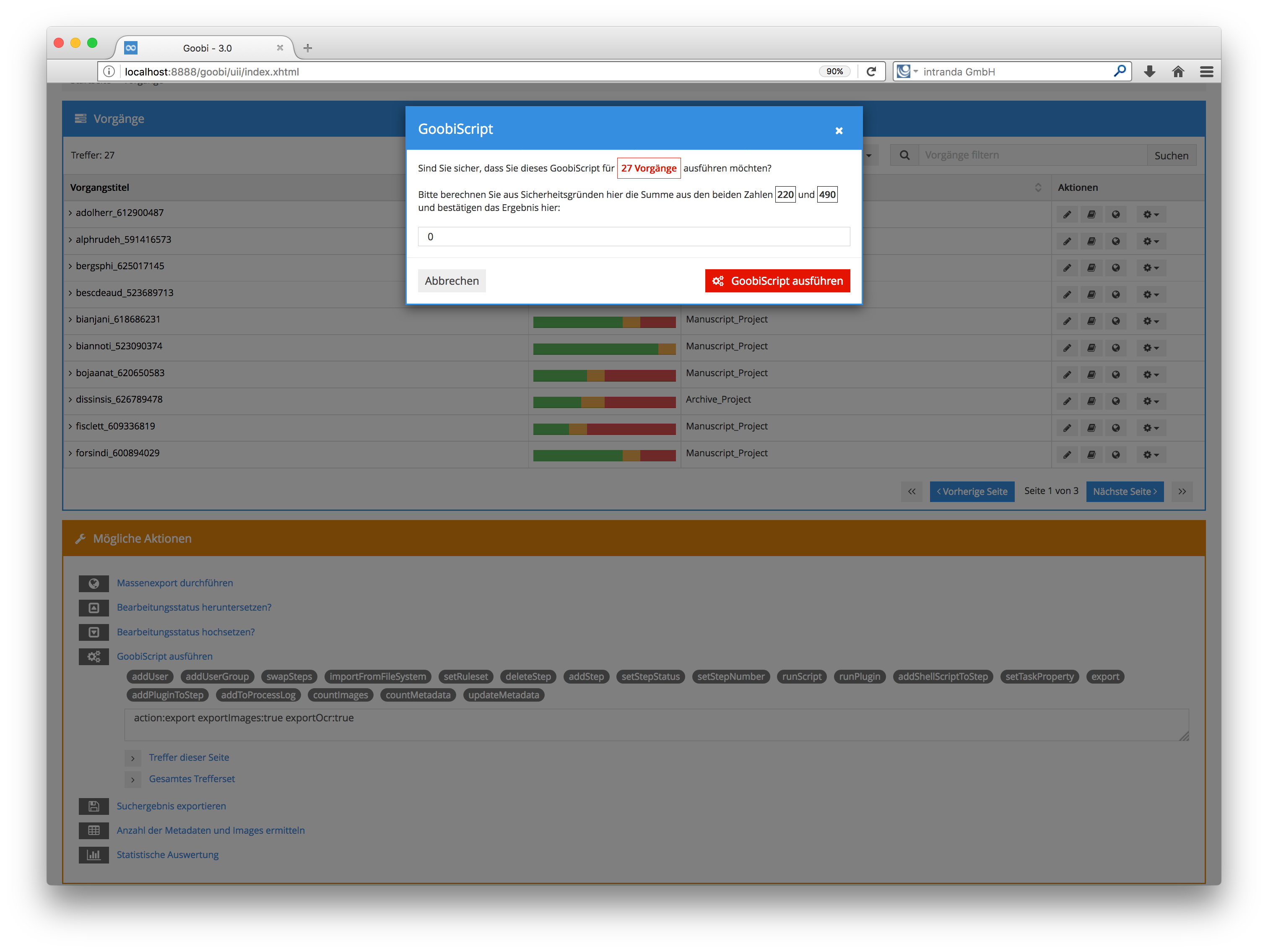This screenshot has height=952, width=1268.
Task: Insert the setStepStatus script tag
Action: click(651, 677)
